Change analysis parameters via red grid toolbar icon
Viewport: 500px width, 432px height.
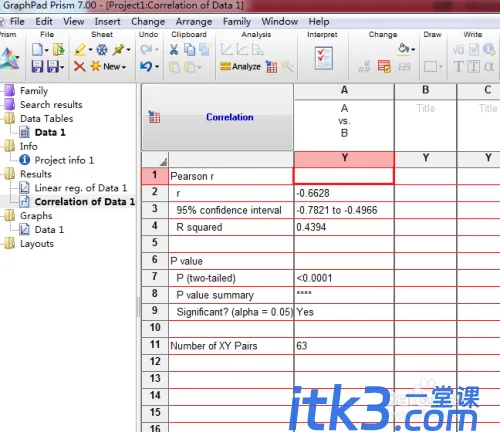(x=271, y=67)
